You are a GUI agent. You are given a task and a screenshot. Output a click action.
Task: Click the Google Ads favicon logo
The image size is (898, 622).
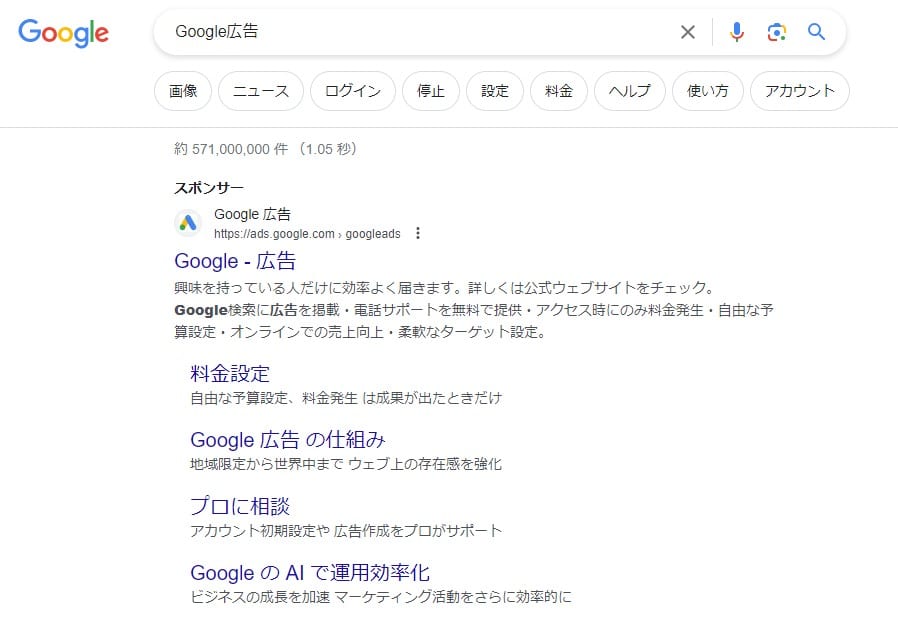[188, 223]
